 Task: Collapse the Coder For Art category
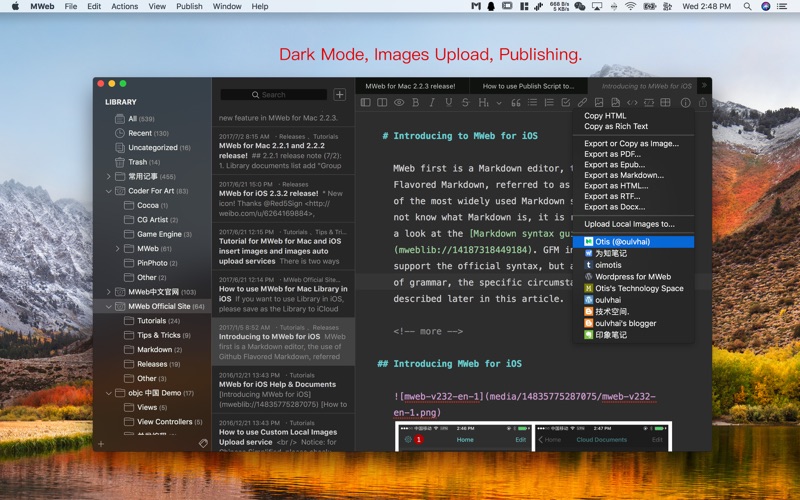[x=109, y=190]
